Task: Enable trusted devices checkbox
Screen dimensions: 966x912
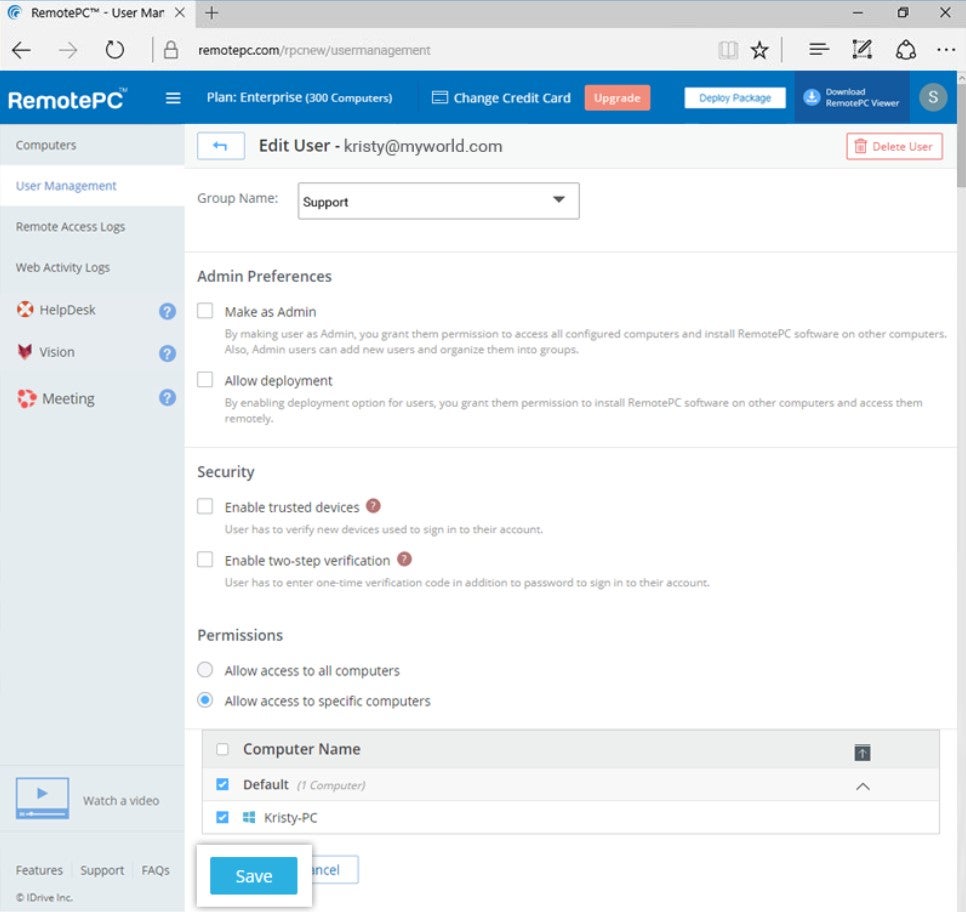Action: click(205, 506)
